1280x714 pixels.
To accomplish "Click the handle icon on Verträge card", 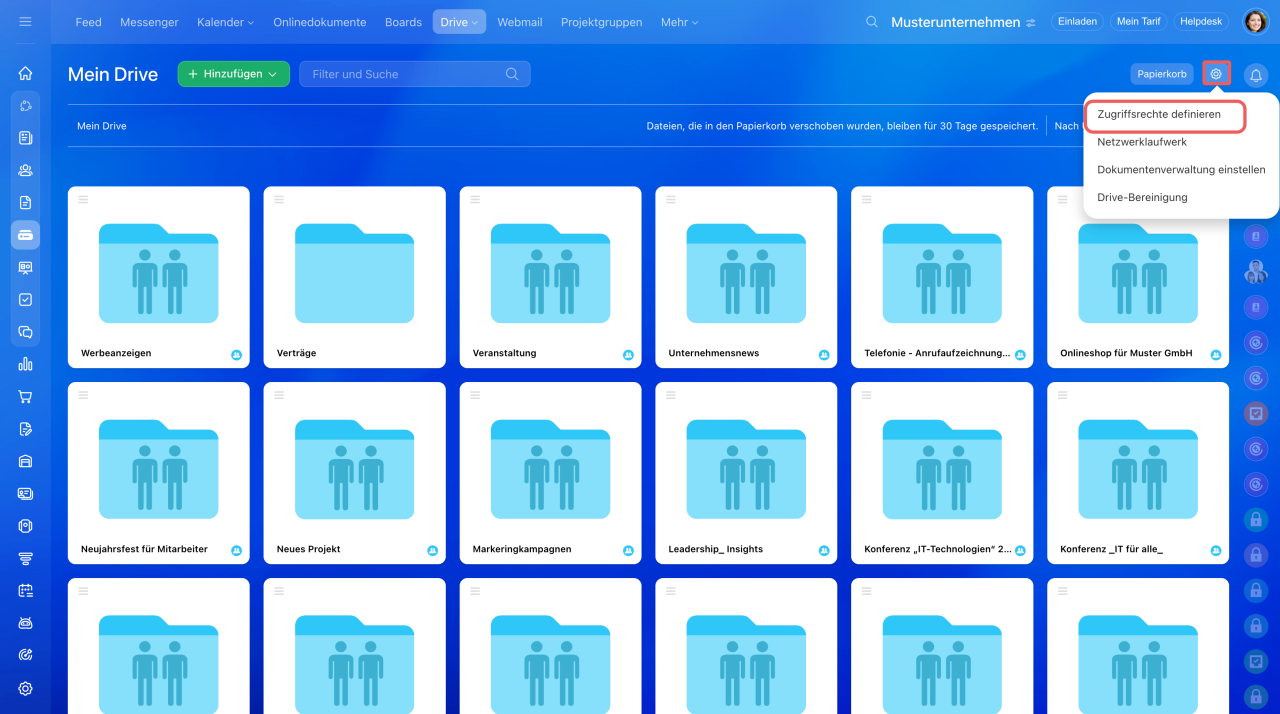I will (x=279, y=200).
